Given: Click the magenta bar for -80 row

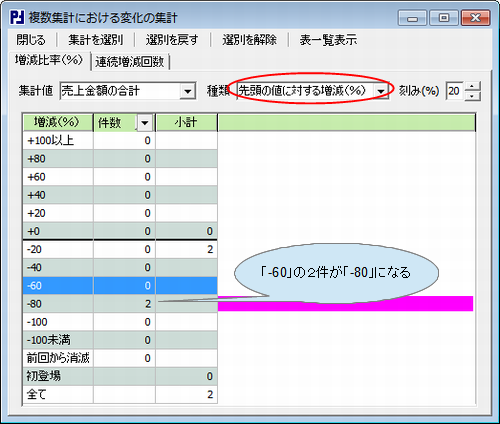Looking at the screenshot, I should (345, 304).
